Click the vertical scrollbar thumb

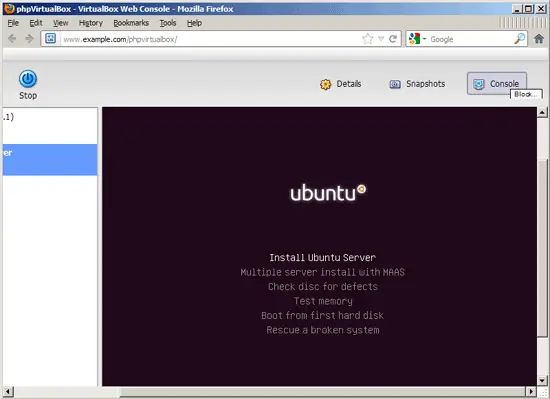(x=542, y=248)
